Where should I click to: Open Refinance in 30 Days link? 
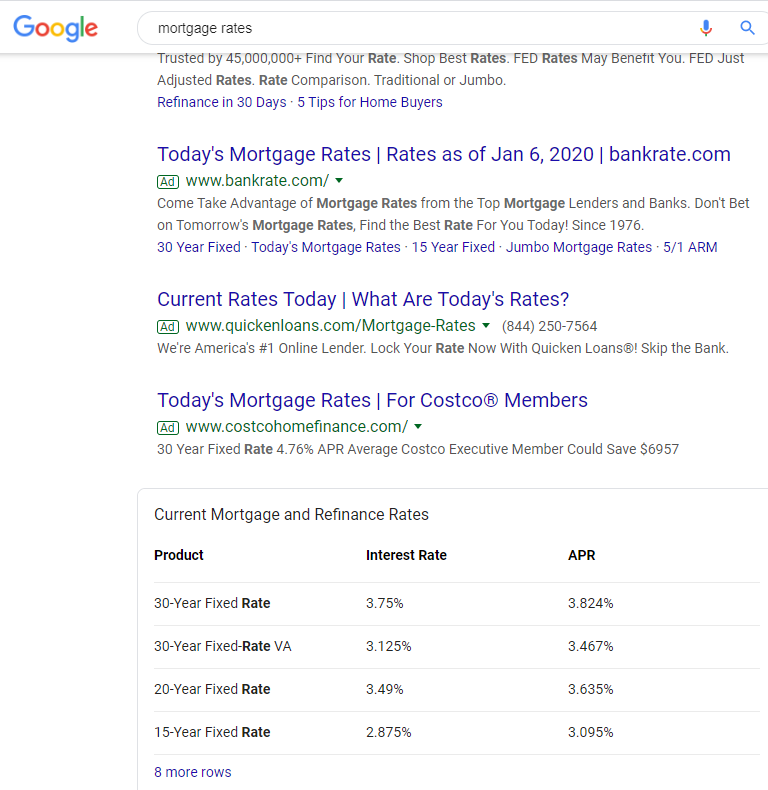222,102
